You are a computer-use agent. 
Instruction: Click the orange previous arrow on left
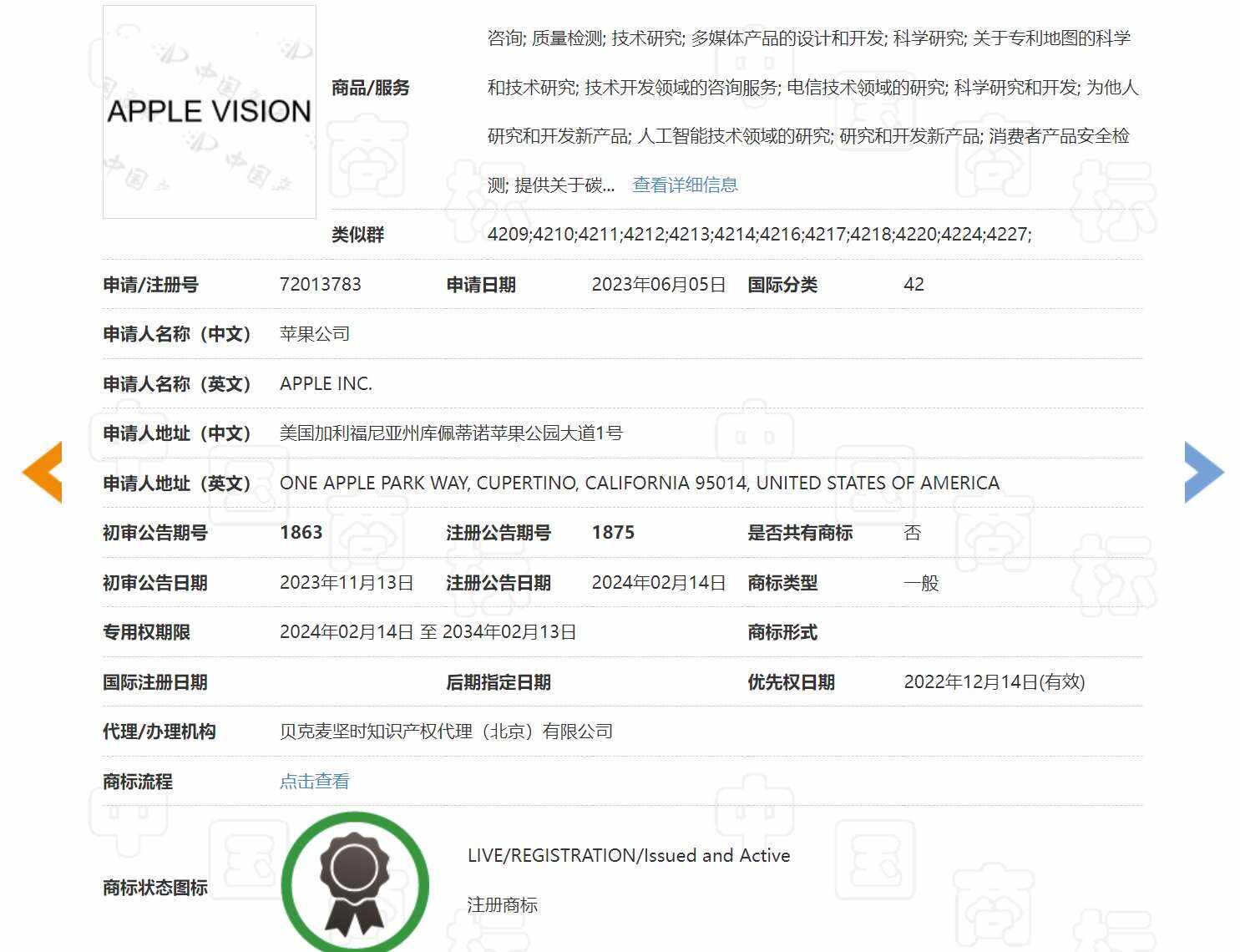(43, 473)
